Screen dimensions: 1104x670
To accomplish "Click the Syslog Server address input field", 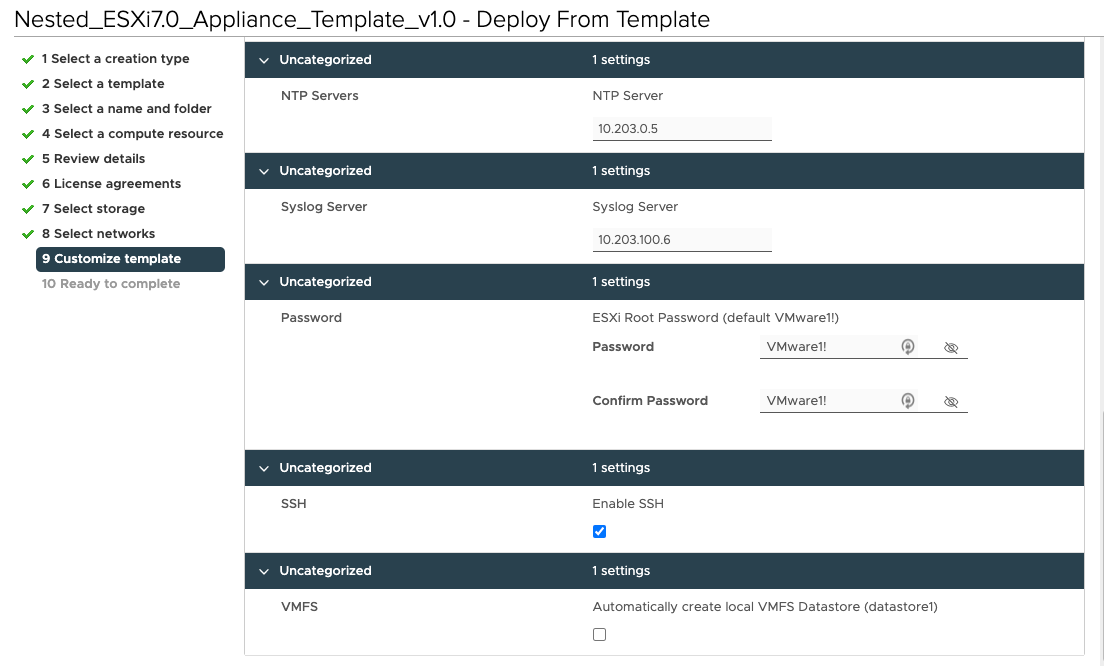I will point(682,240).
